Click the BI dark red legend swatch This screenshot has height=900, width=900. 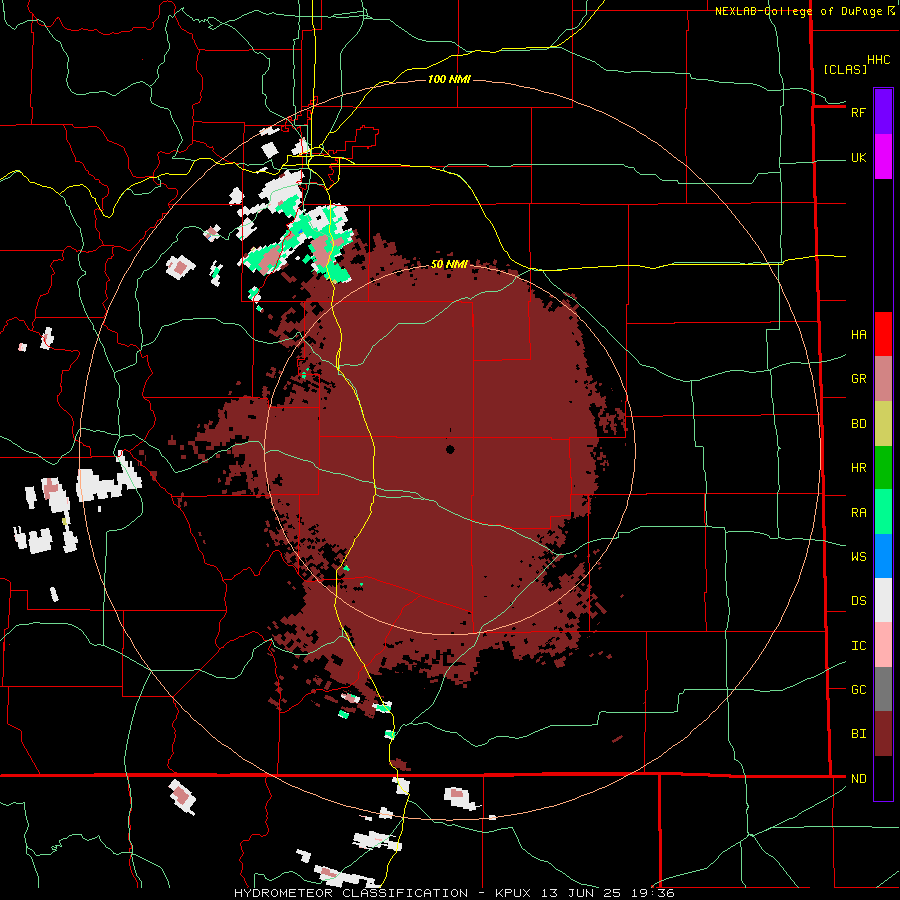coord(883,734)
